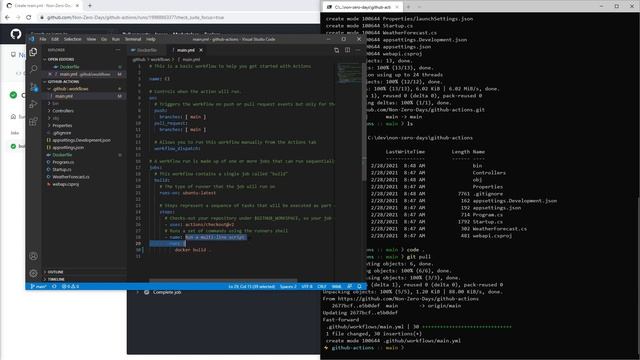Open the View menu in VS Code

(x=91, y=39)
